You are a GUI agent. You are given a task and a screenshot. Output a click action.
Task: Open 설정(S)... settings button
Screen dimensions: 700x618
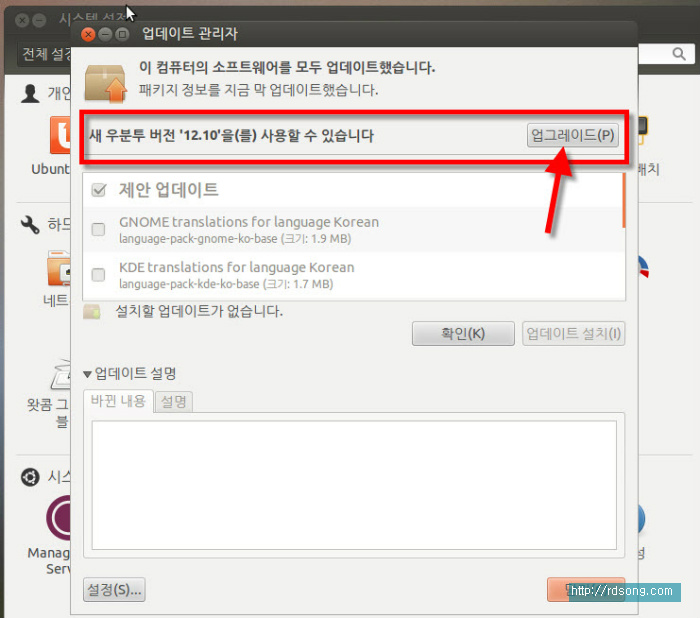(x=114, y=590)
